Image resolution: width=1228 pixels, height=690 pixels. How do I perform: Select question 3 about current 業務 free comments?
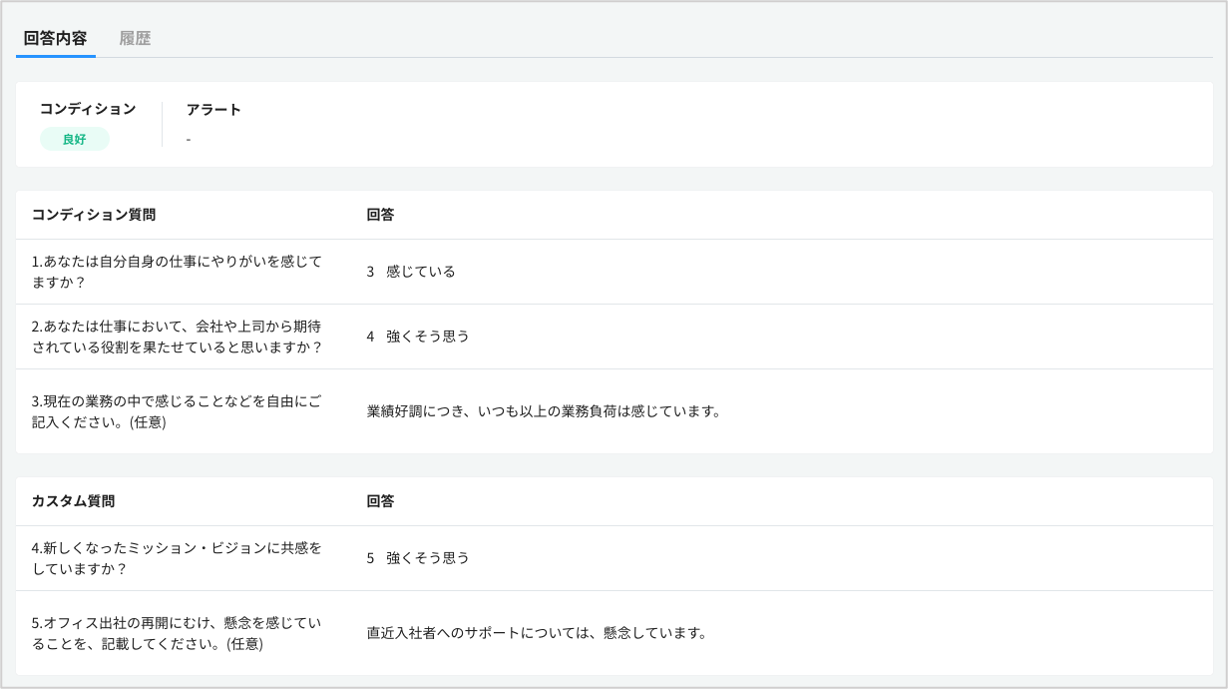(x=176, y=411)
